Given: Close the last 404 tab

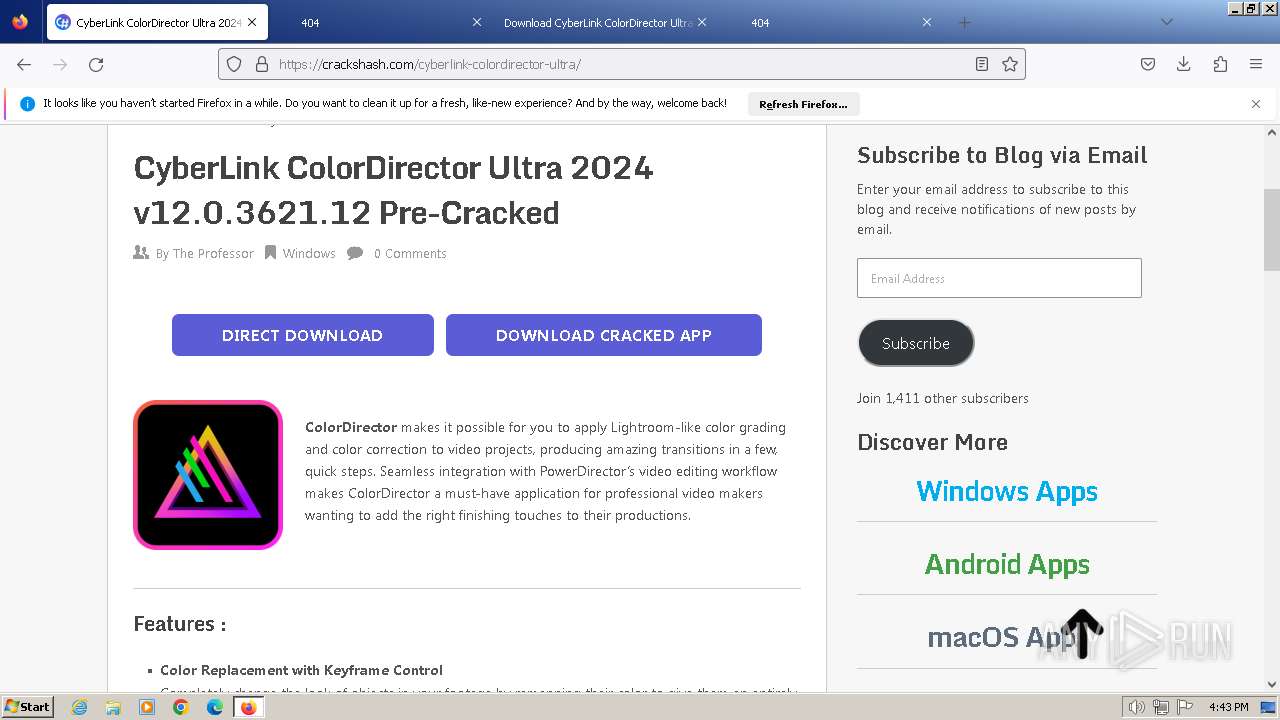Looking at the screenshot, I should (926, 22).
